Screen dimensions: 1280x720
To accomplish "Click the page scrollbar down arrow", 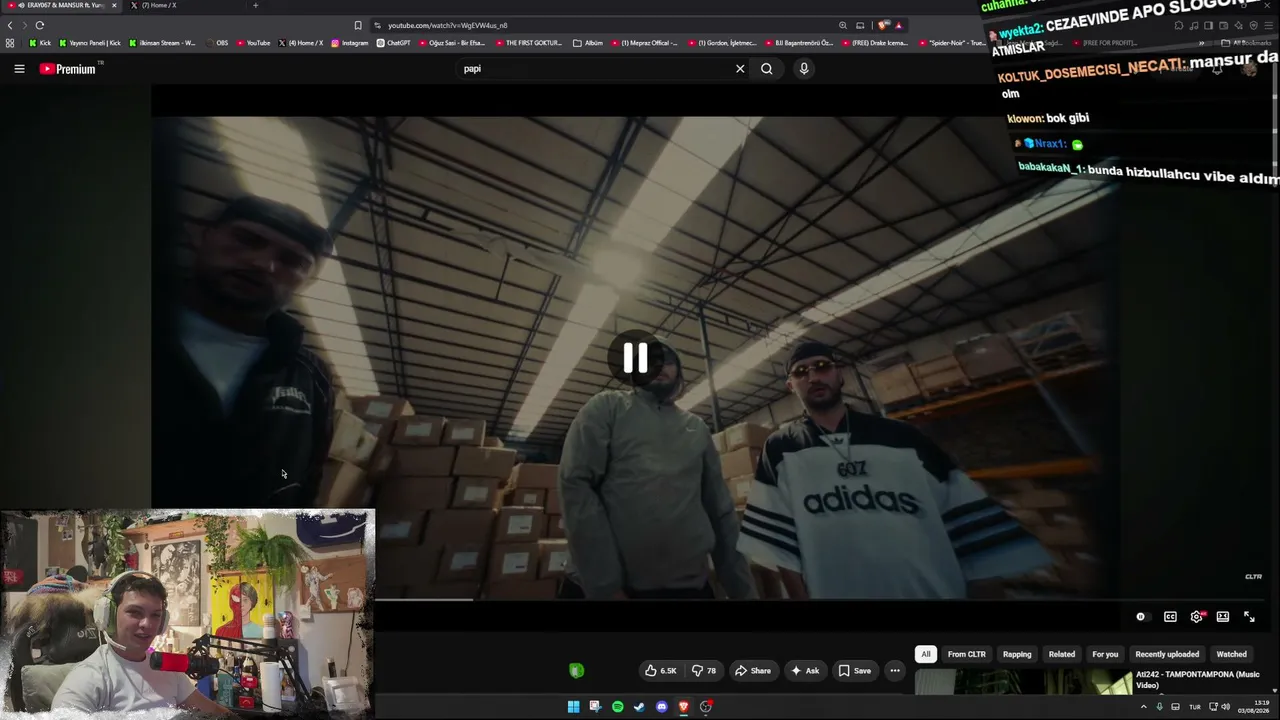I will point(1275,690).
